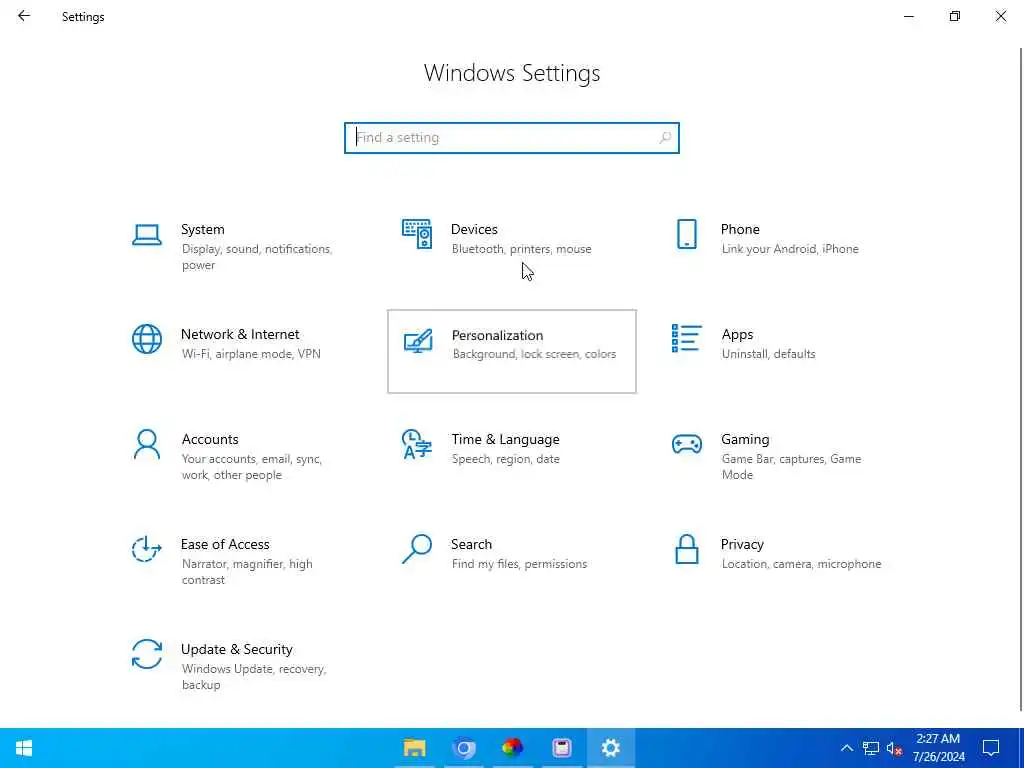Click the magnifier icon in the search box

[665, 138]
